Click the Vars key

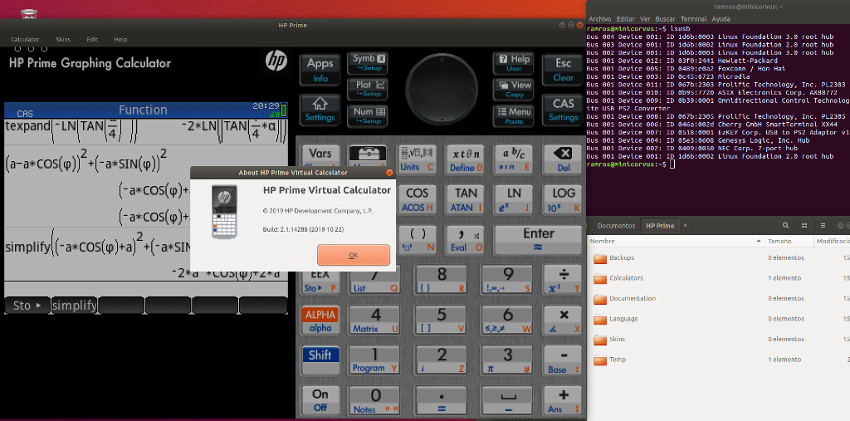click(320, 156)
